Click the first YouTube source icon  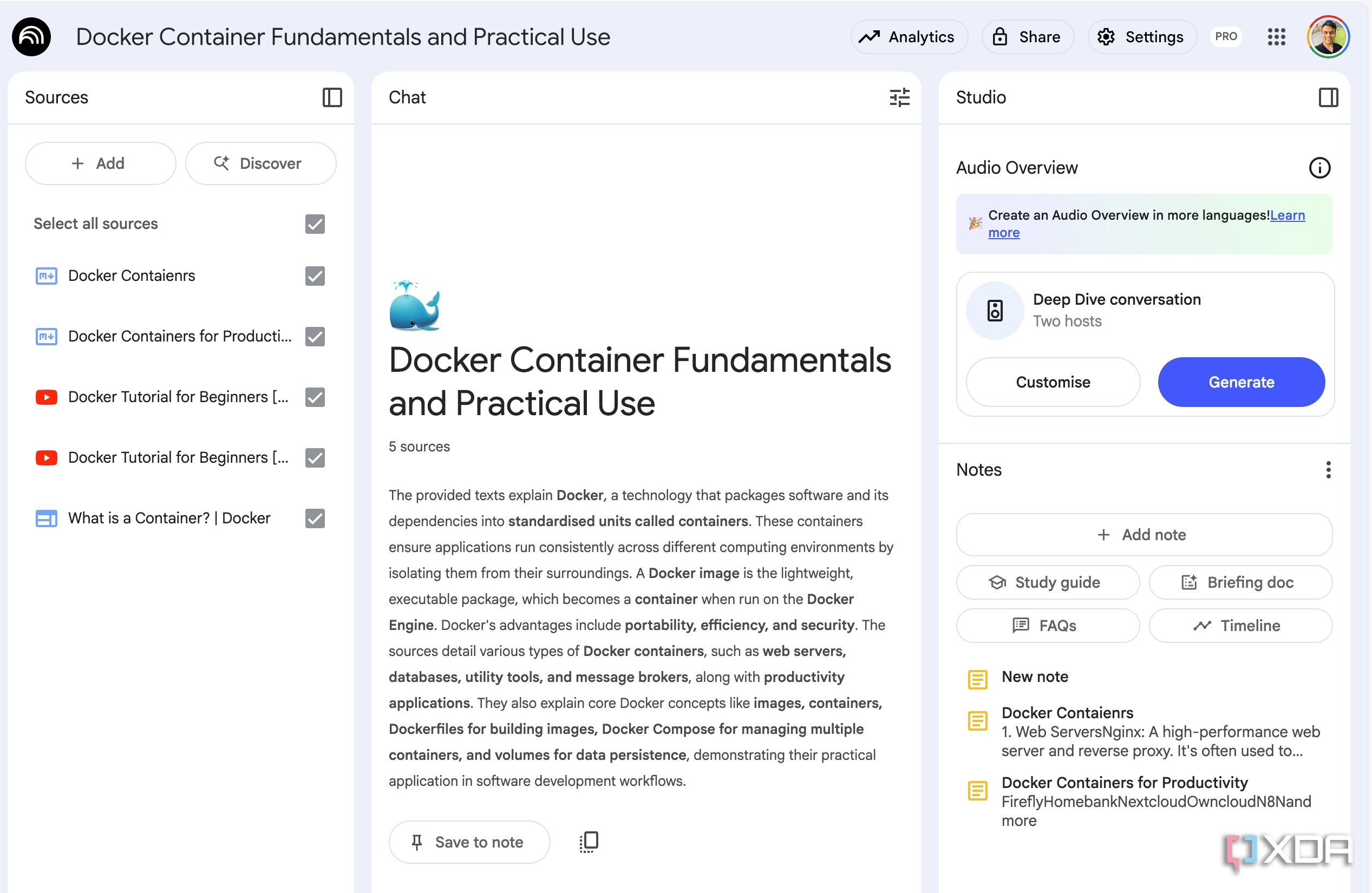[x=46, y=397]
